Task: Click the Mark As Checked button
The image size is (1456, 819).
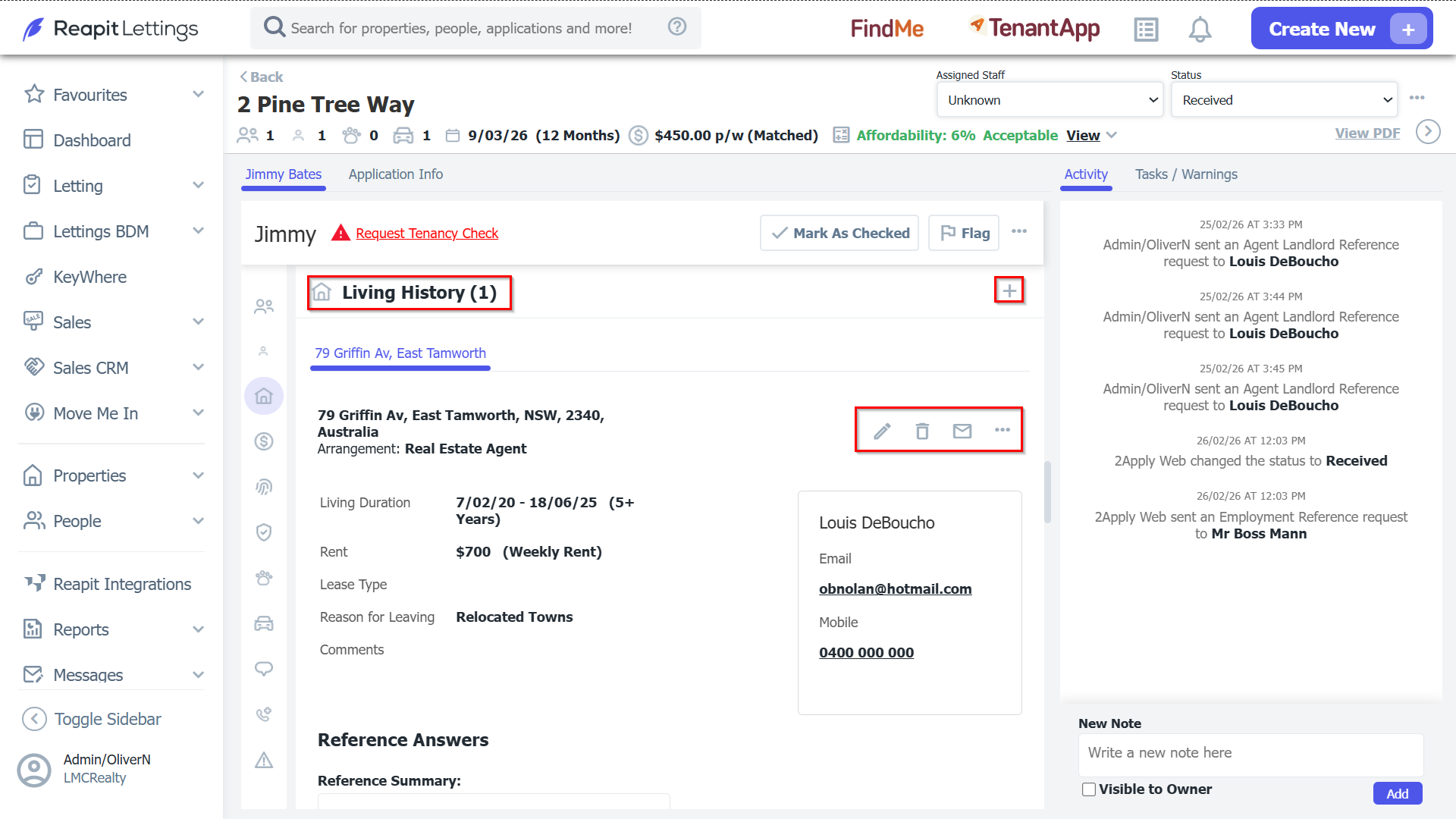Action: pos(839,233)
